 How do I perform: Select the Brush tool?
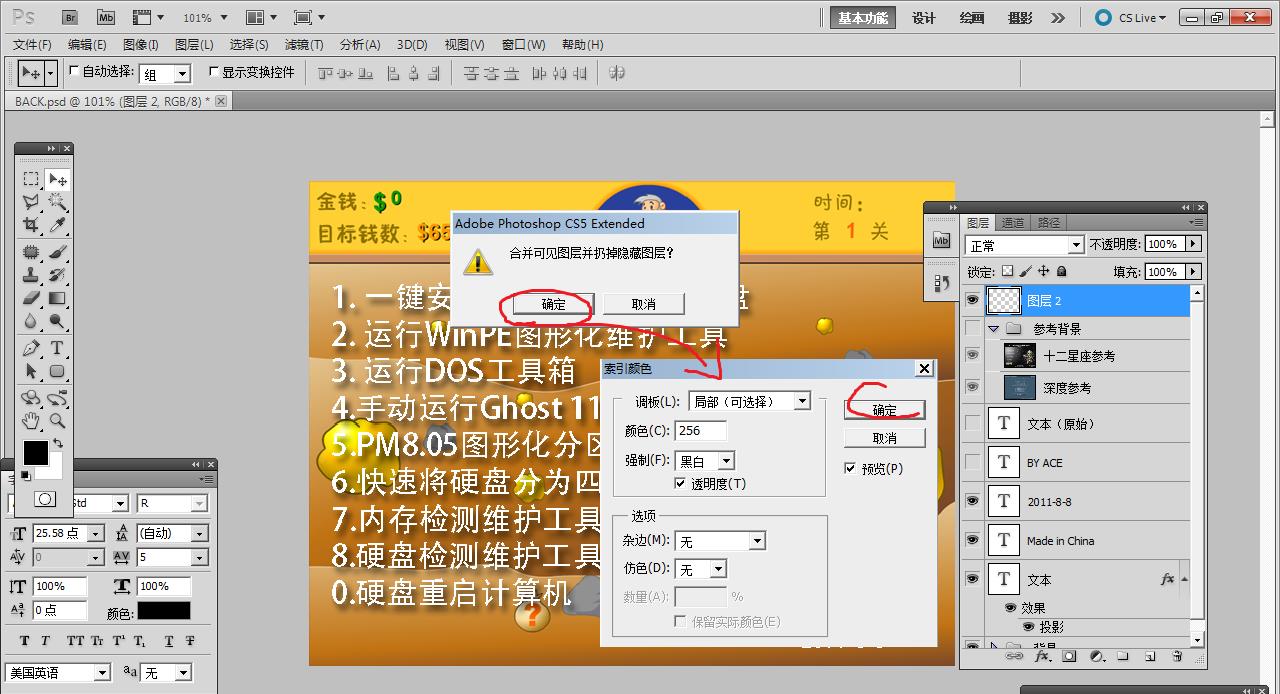pyautogui.click(x=57, y=251)
